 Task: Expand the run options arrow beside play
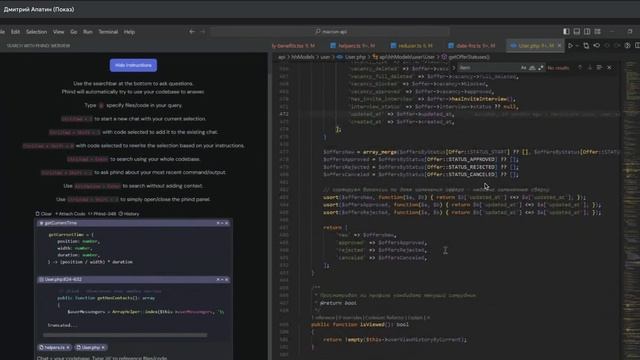[577, 46]
